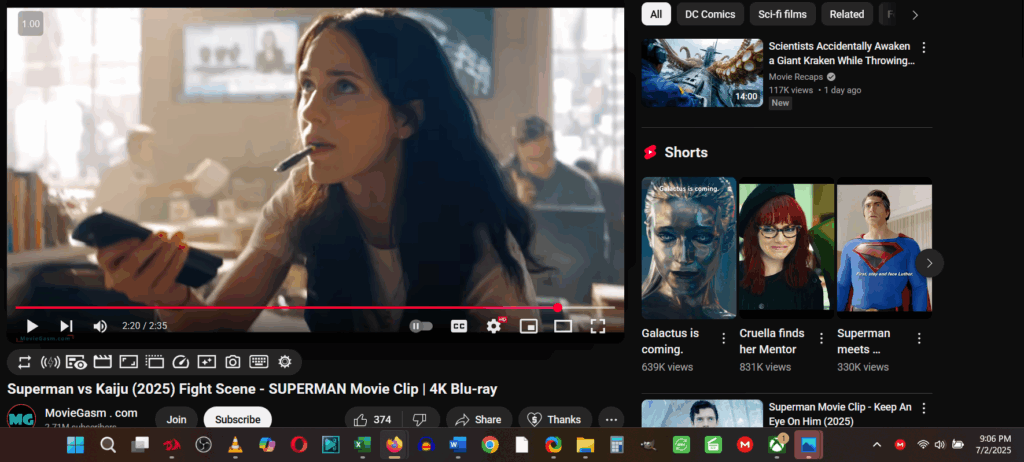Open options for 'Keep An Eye On Him' video
Image resolution: width=1024 pixels, height=462 pixels.
923,408
